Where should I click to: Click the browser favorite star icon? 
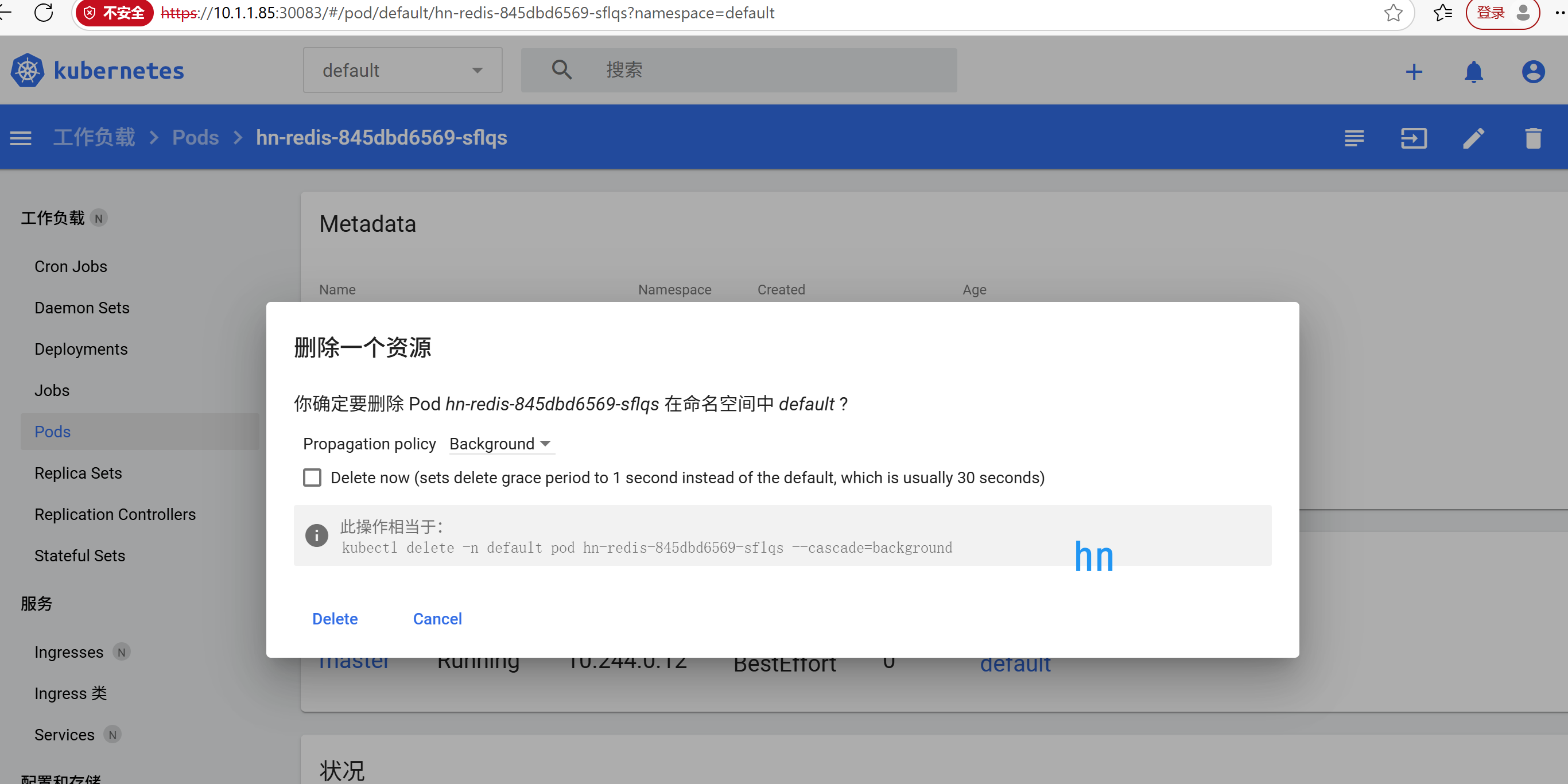coord(1393,13)
